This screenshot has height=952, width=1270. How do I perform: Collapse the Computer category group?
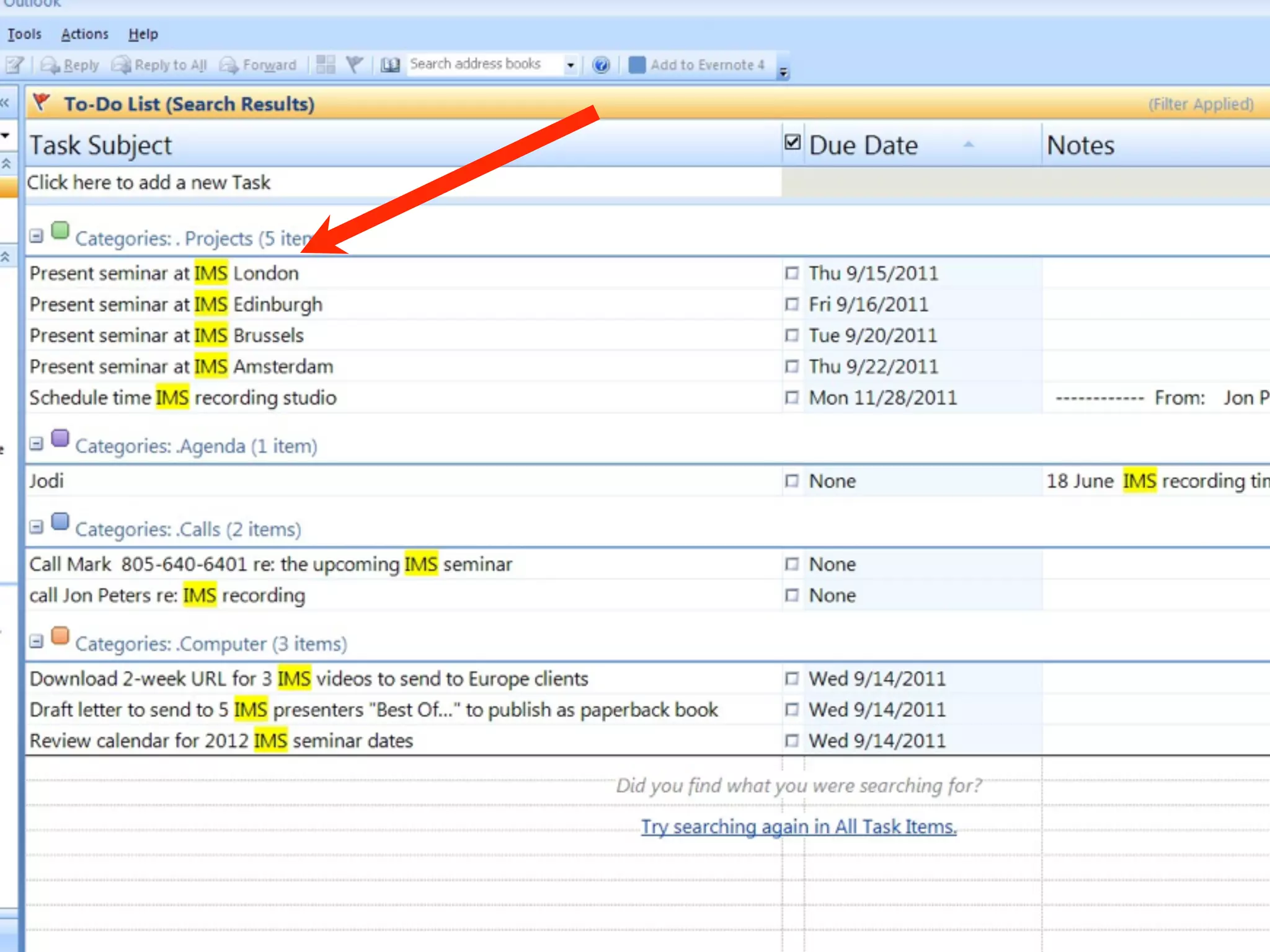click(x=37, y=641)
